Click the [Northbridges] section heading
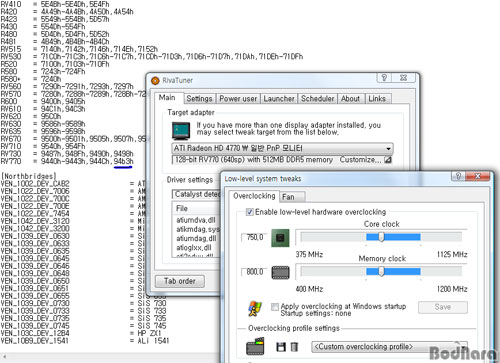 coord(28,176)
